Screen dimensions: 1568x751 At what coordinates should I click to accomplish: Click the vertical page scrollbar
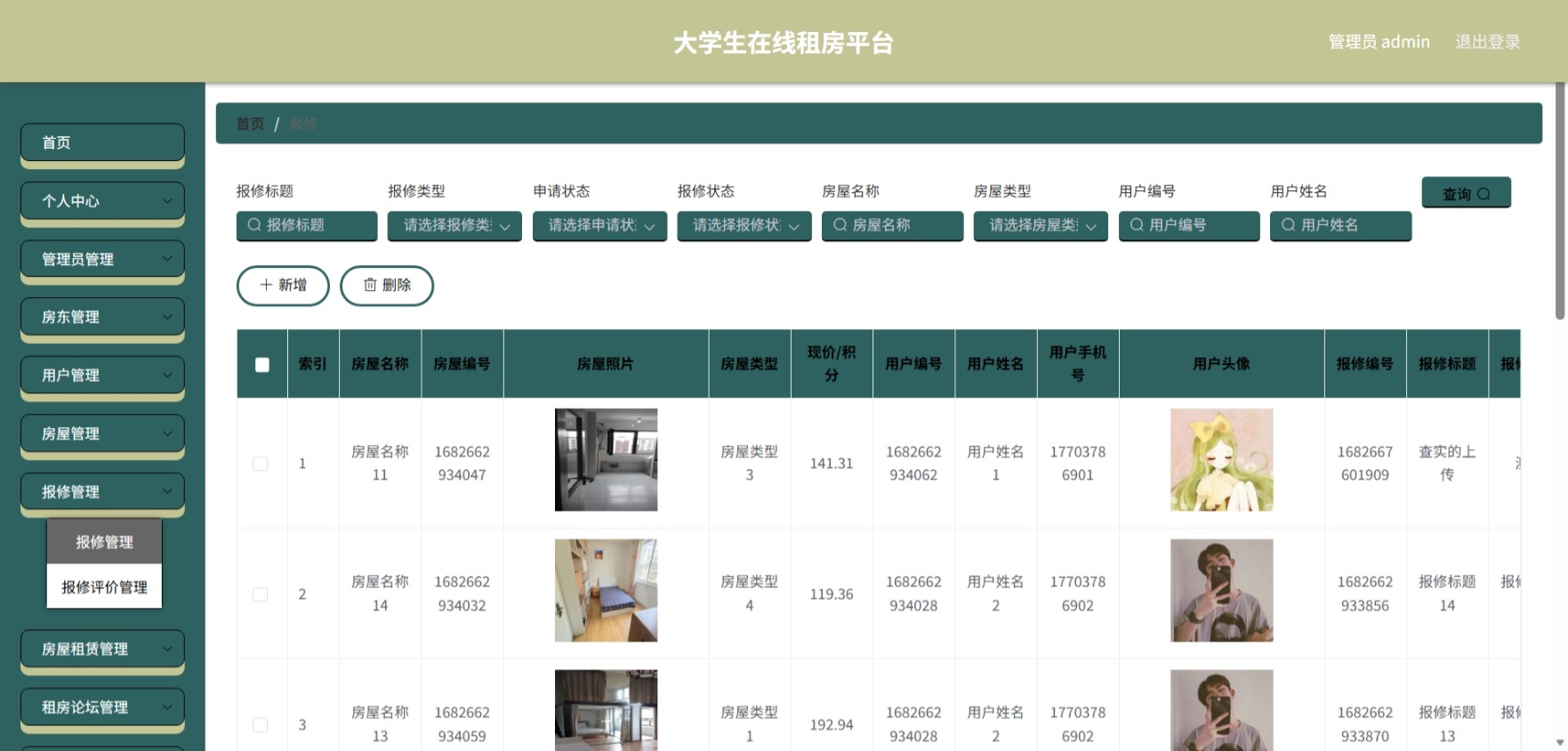point(1560,201)
